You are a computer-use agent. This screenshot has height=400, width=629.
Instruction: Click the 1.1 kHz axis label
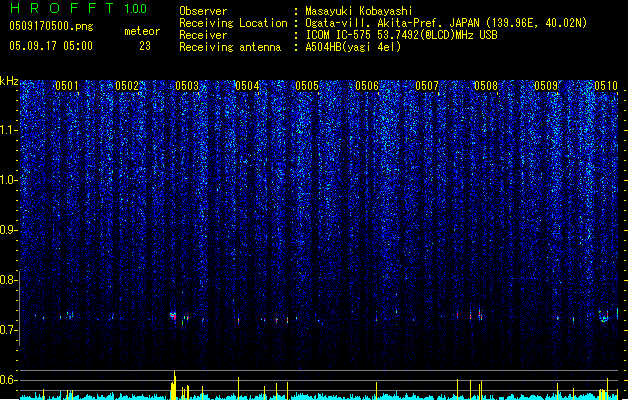[x=8, y=130]
